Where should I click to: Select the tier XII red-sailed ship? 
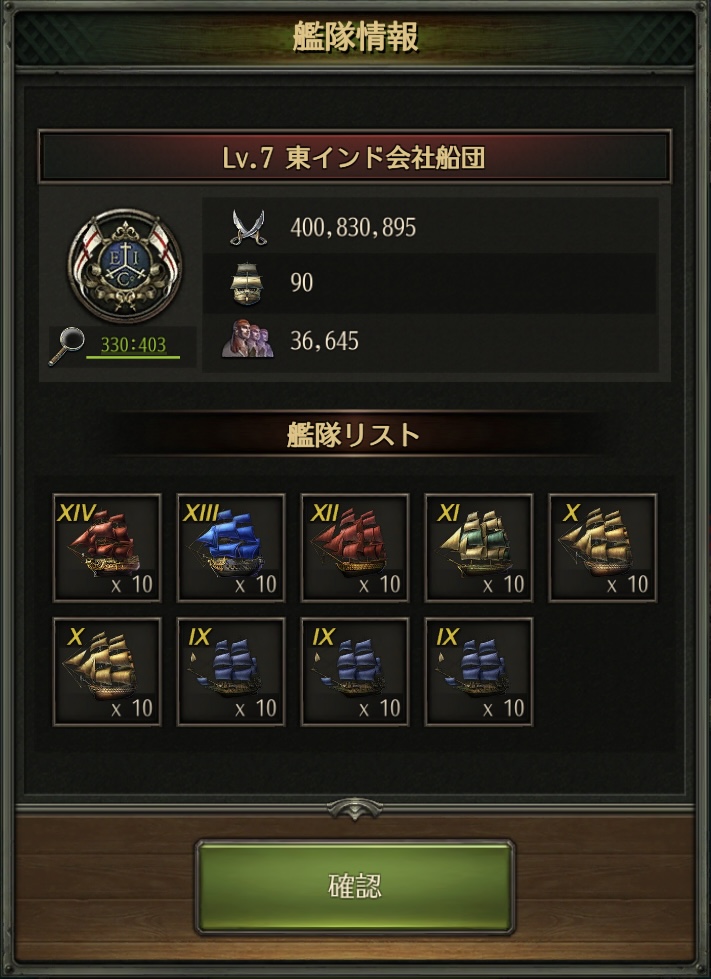tap(355, 548)
